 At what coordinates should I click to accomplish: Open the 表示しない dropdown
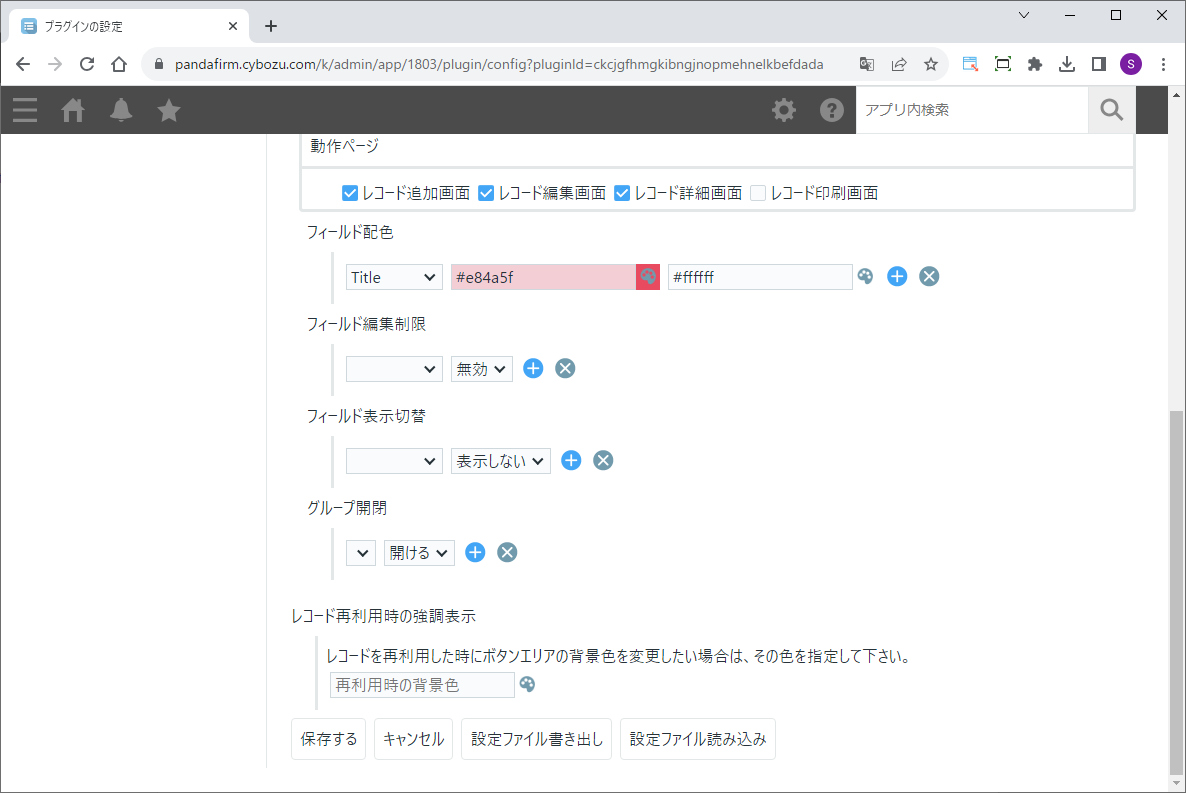coord(500,461)
